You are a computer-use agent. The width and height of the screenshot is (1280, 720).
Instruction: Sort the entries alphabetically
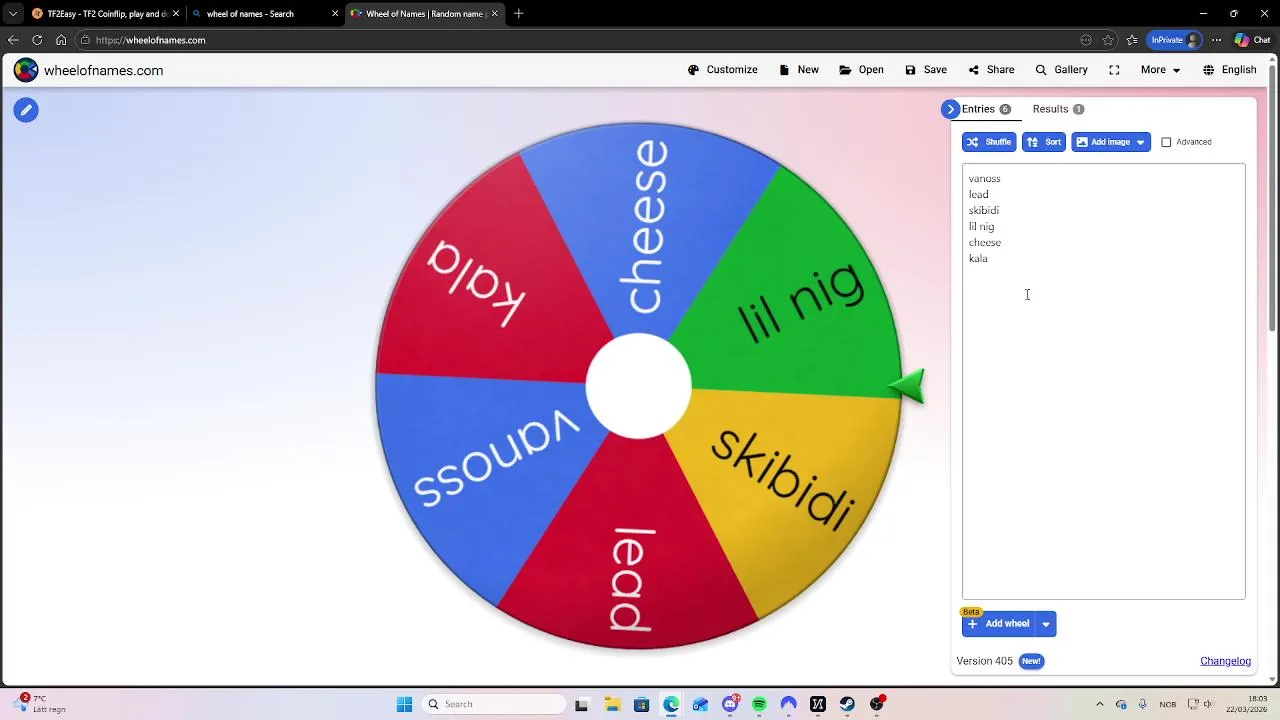coord(1044,142)
